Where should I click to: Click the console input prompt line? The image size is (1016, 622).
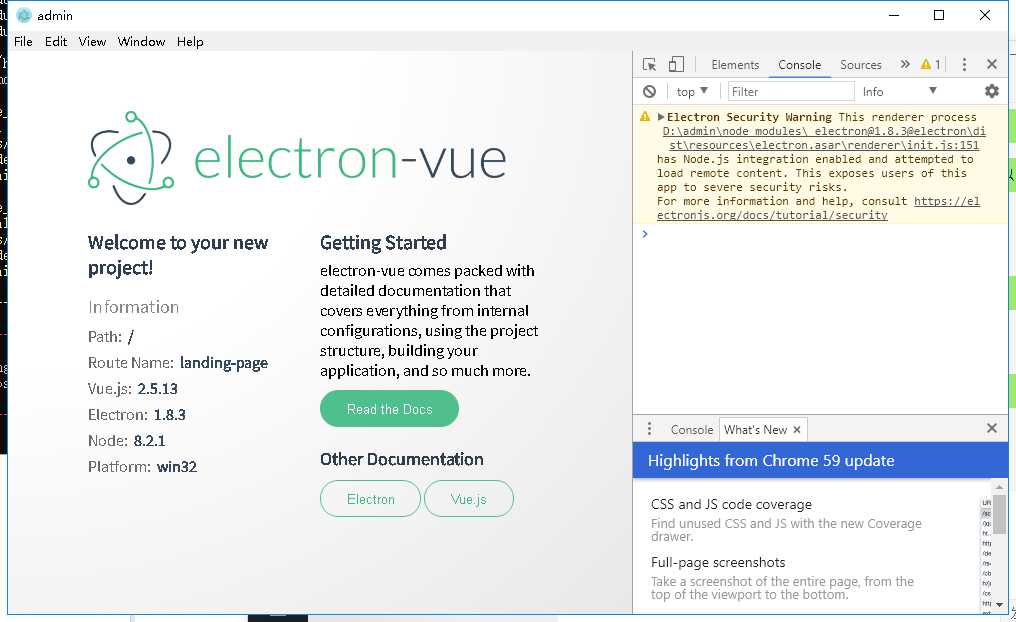tap(820, 234)
